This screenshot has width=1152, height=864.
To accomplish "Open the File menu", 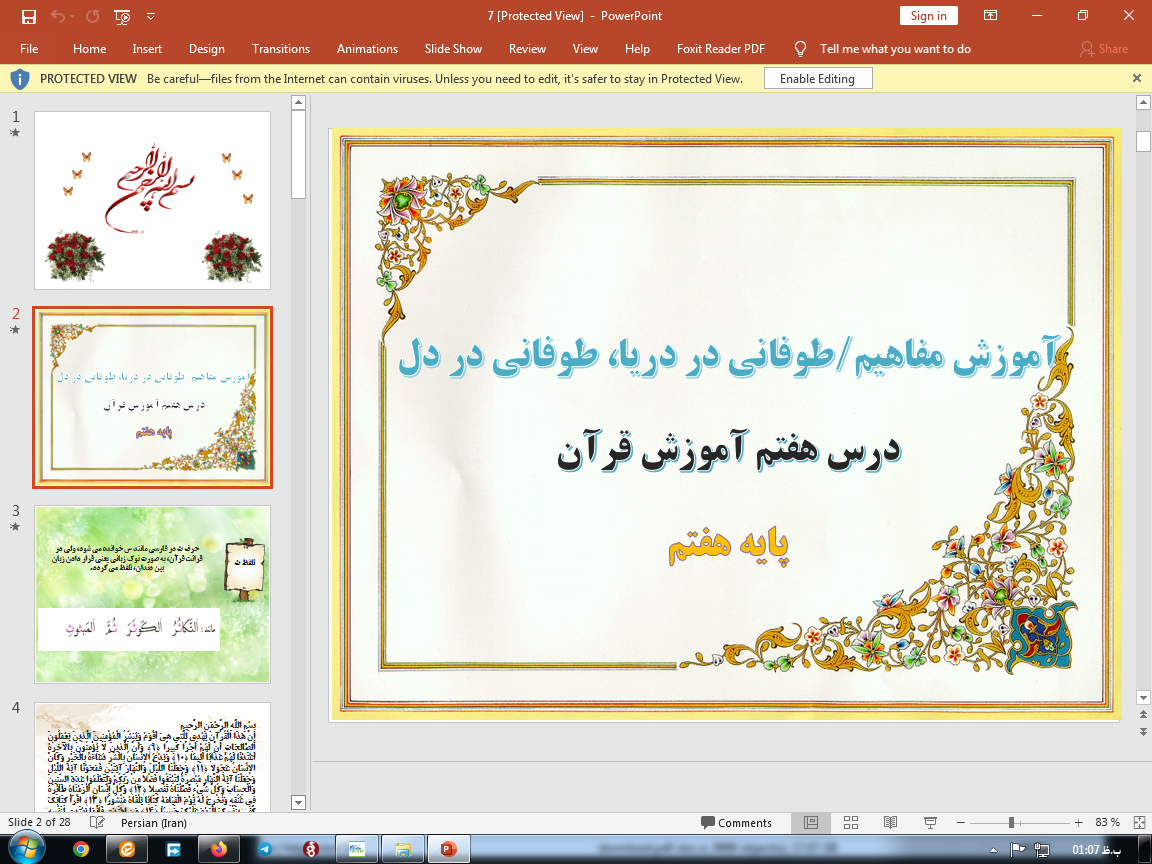I will point(29,48).
